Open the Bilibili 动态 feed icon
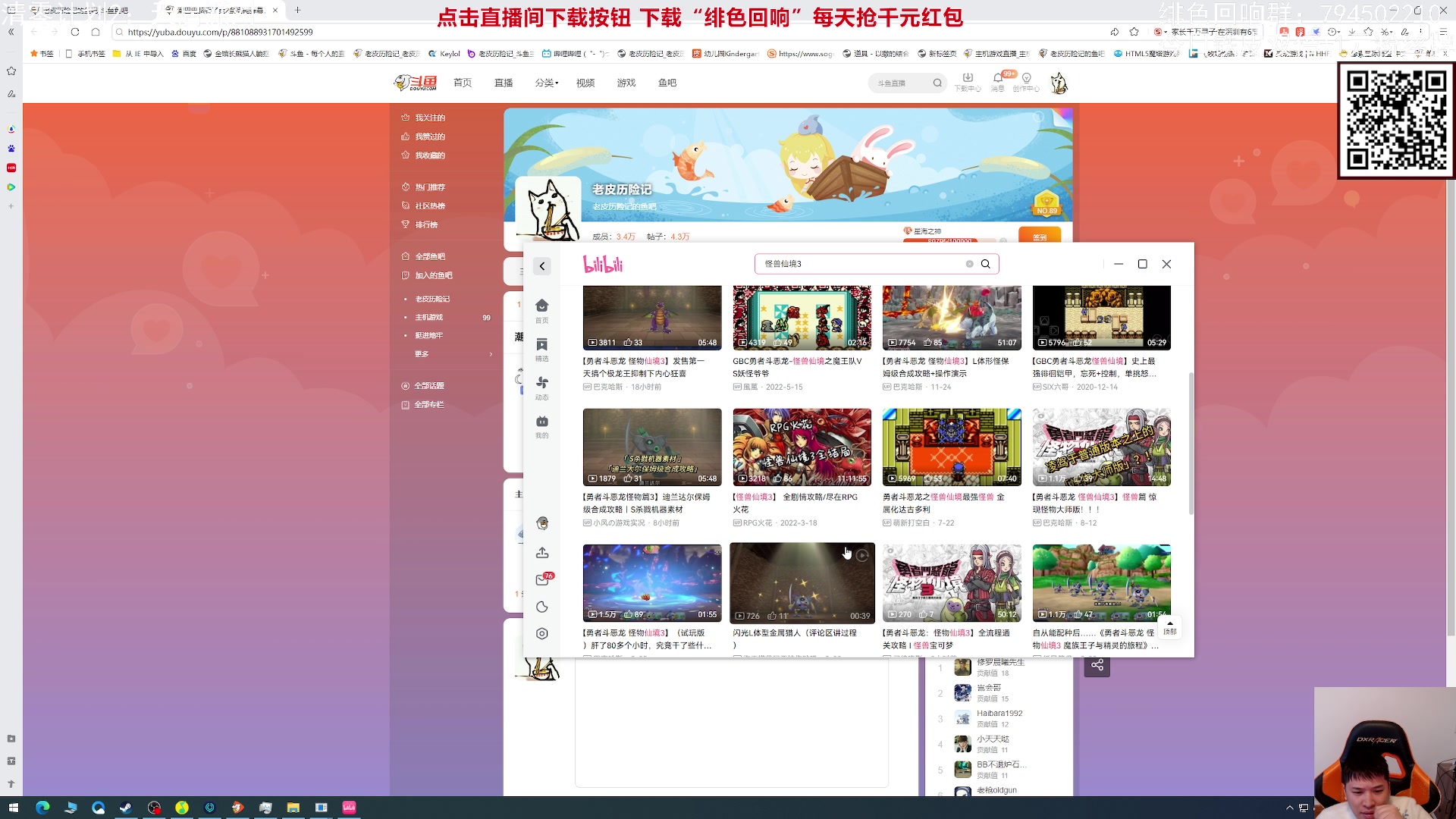The image size is (1456, 819). click(541, 387)
